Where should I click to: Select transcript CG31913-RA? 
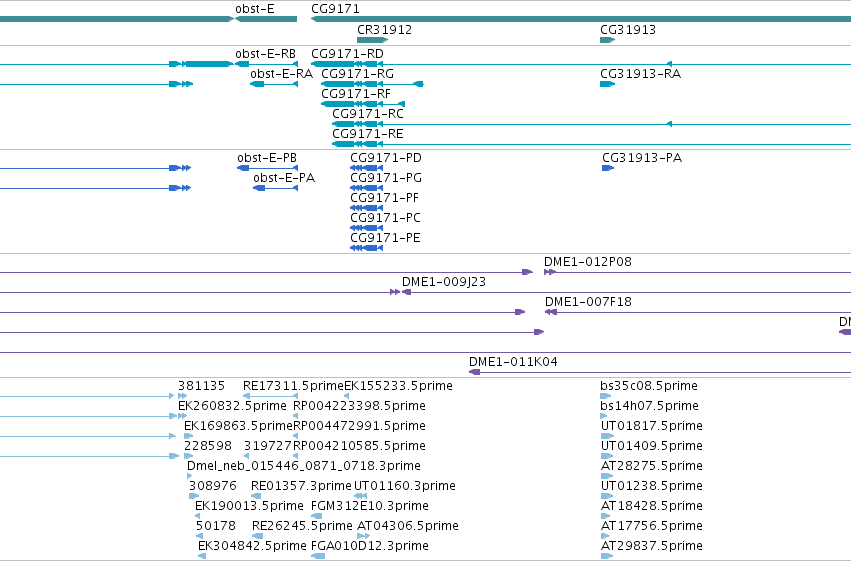pos(640,74)
